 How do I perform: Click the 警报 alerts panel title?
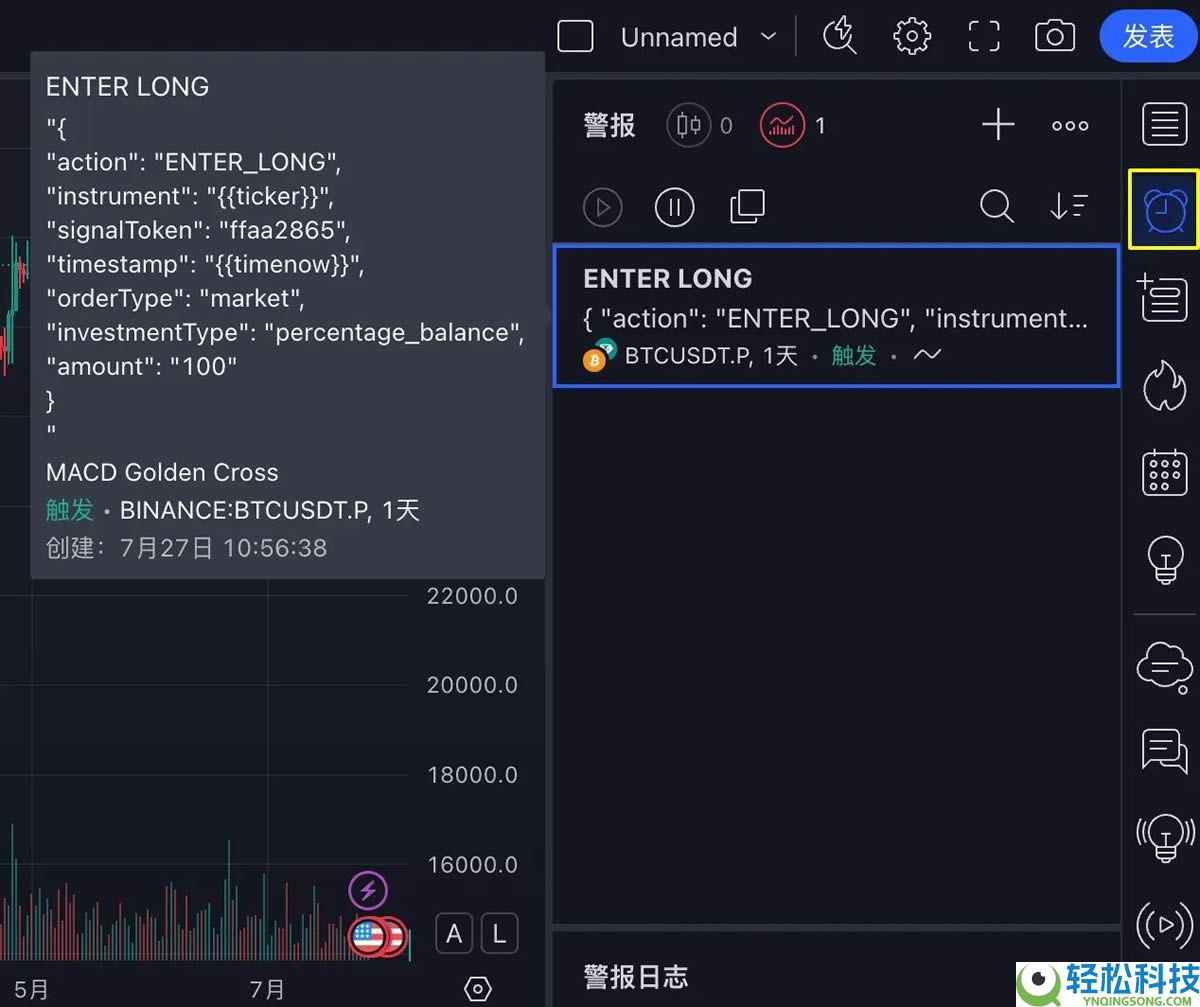click(610, 126)
